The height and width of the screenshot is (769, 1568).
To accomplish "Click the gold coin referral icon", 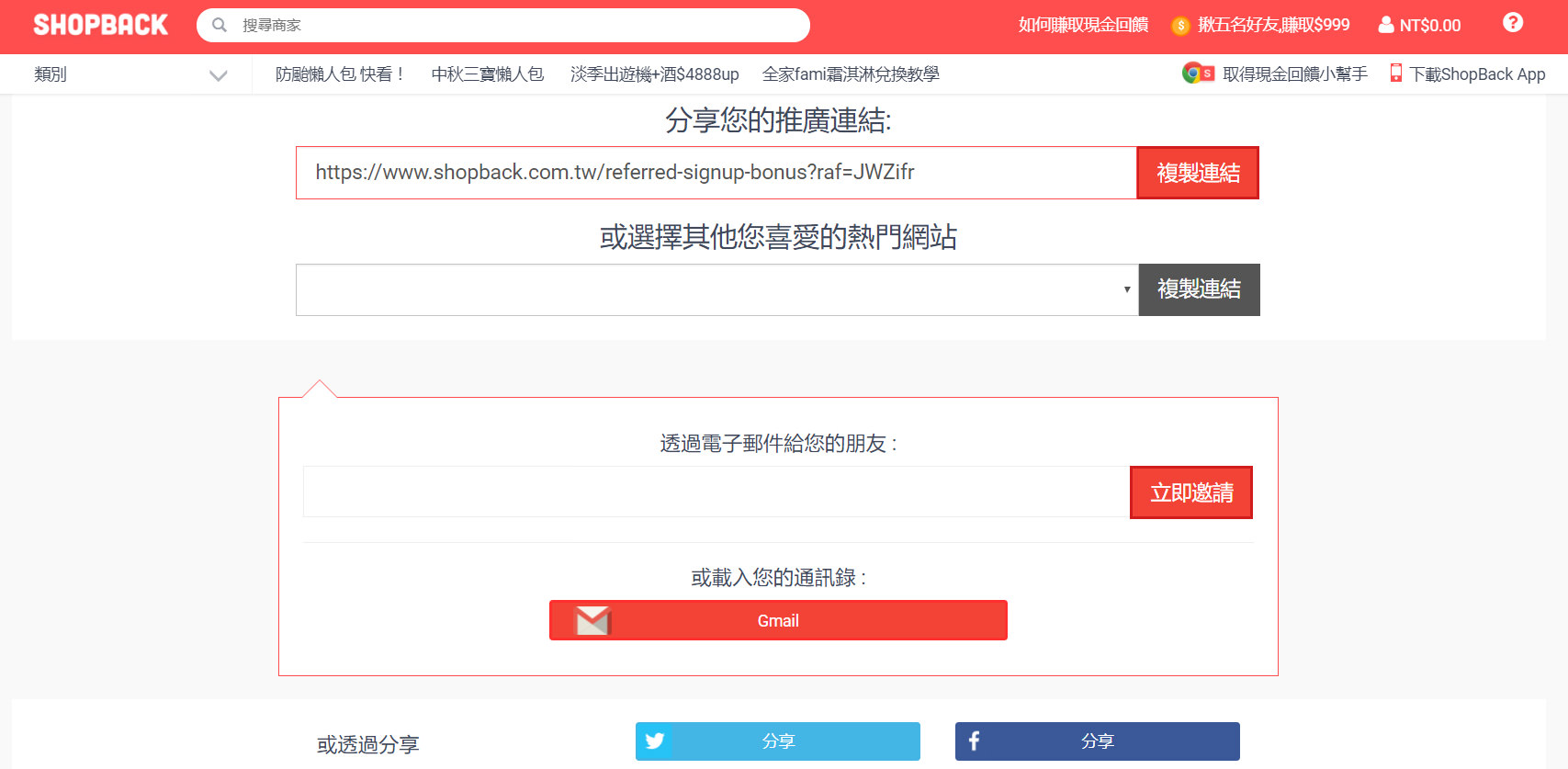I will 1181,26.
